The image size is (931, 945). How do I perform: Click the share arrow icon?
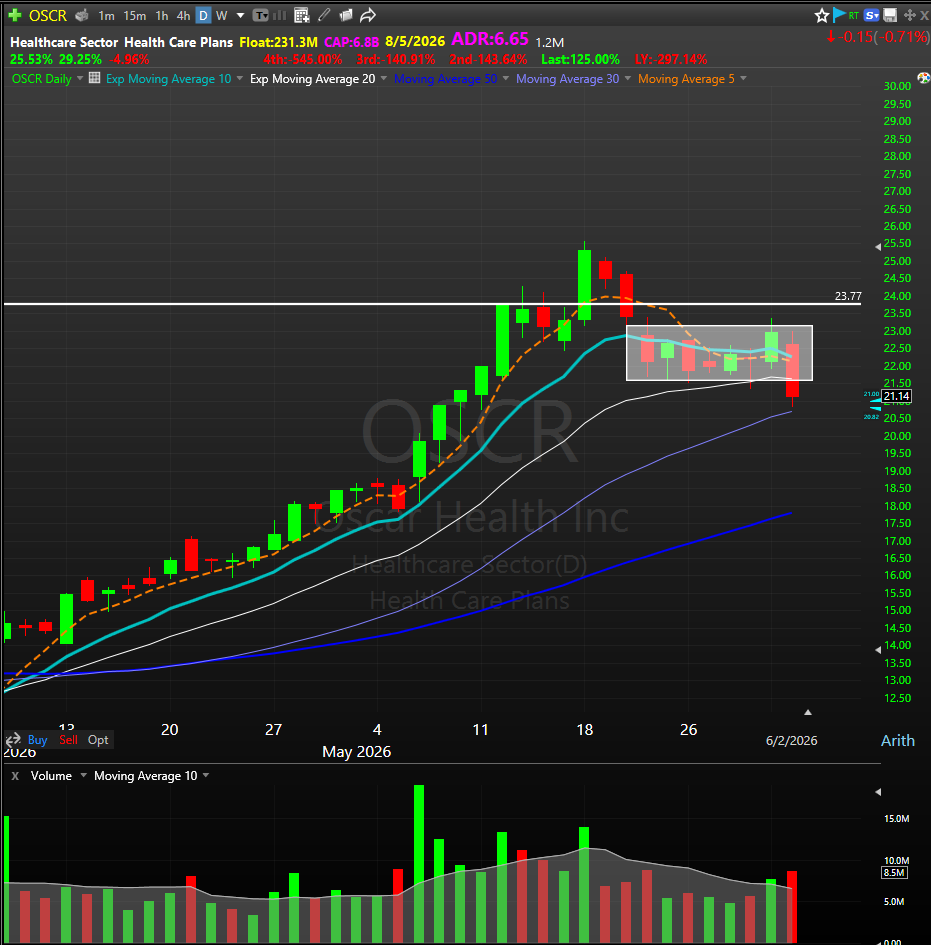point(368,16)
